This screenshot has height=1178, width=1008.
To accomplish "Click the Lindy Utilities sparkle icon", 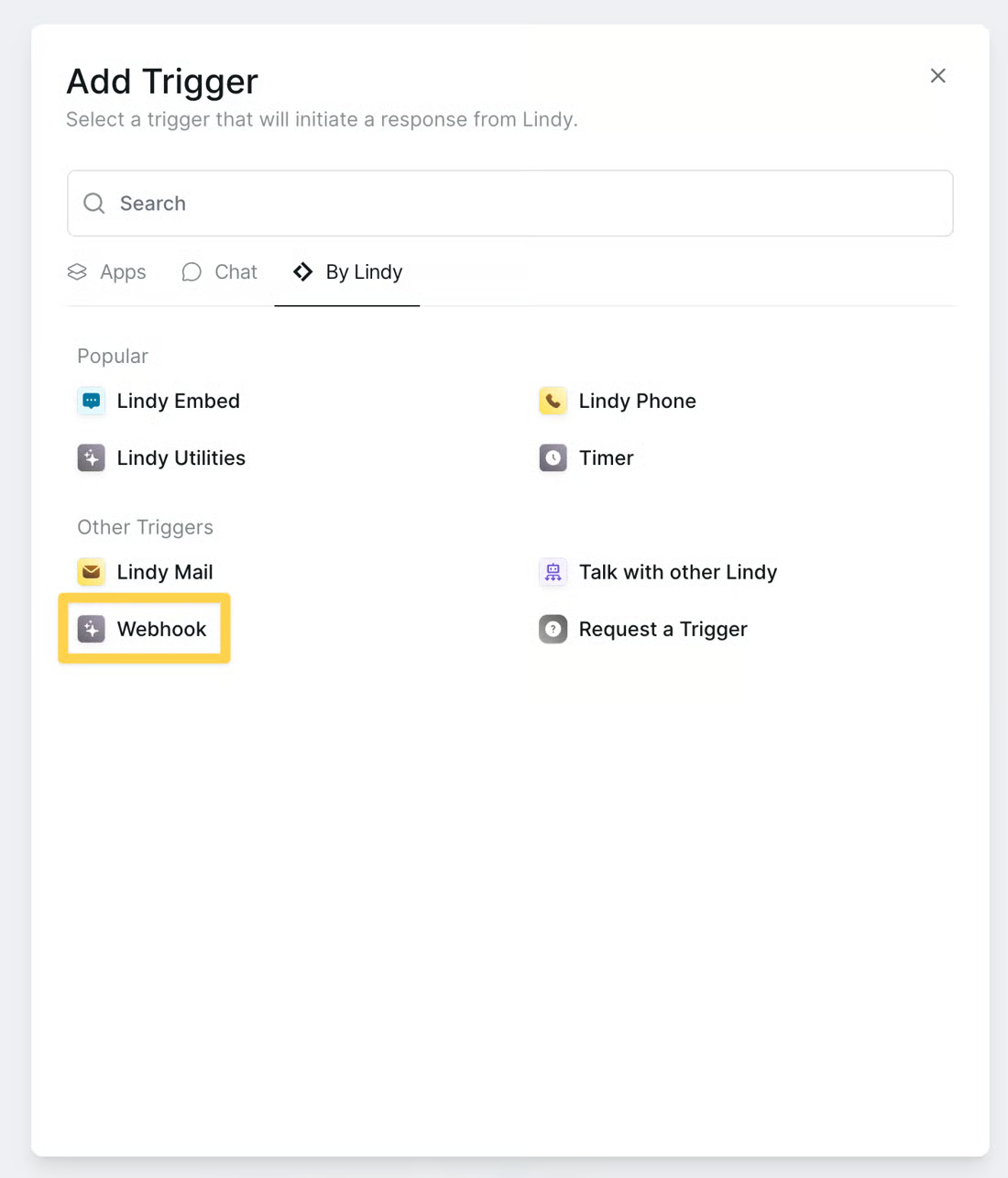I will pos(91,457).
